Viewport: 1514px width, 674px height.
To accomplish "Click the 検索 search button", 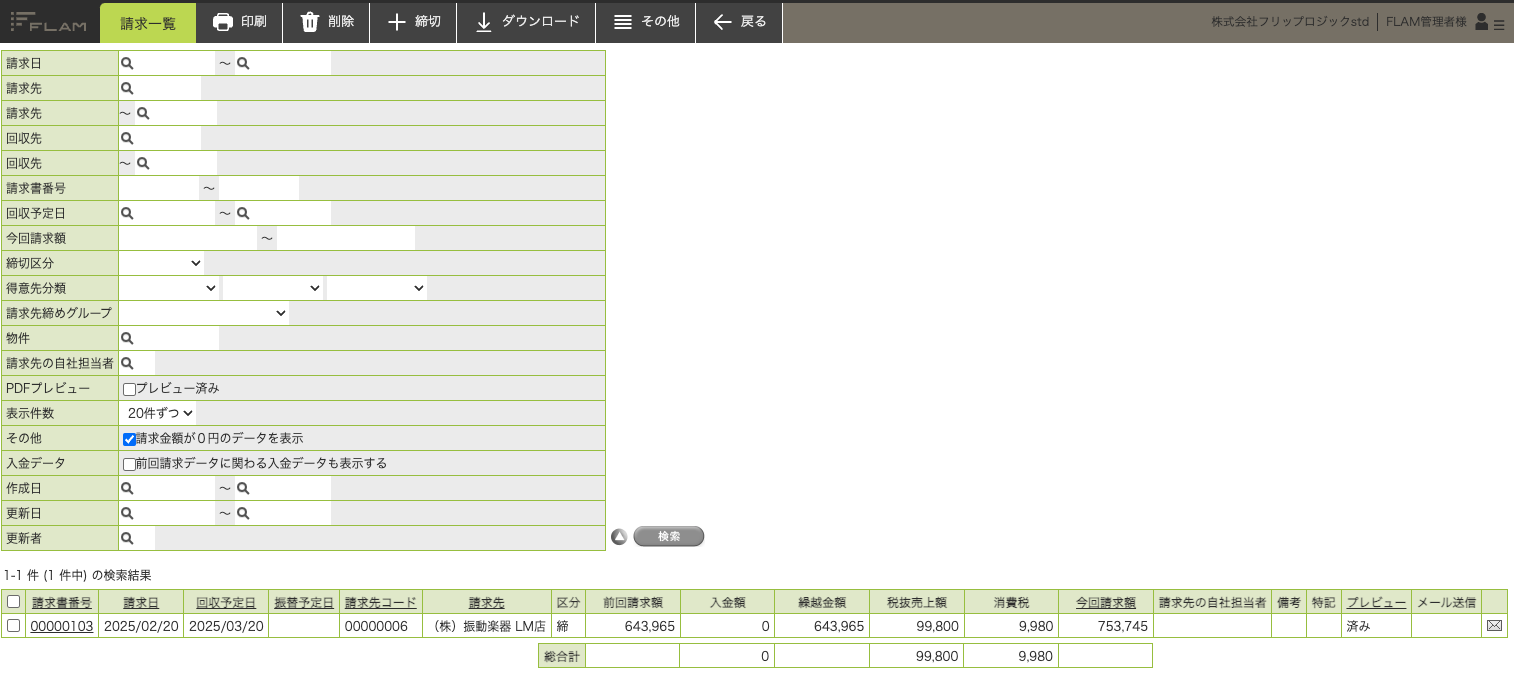I will click(x=669, y=537).
